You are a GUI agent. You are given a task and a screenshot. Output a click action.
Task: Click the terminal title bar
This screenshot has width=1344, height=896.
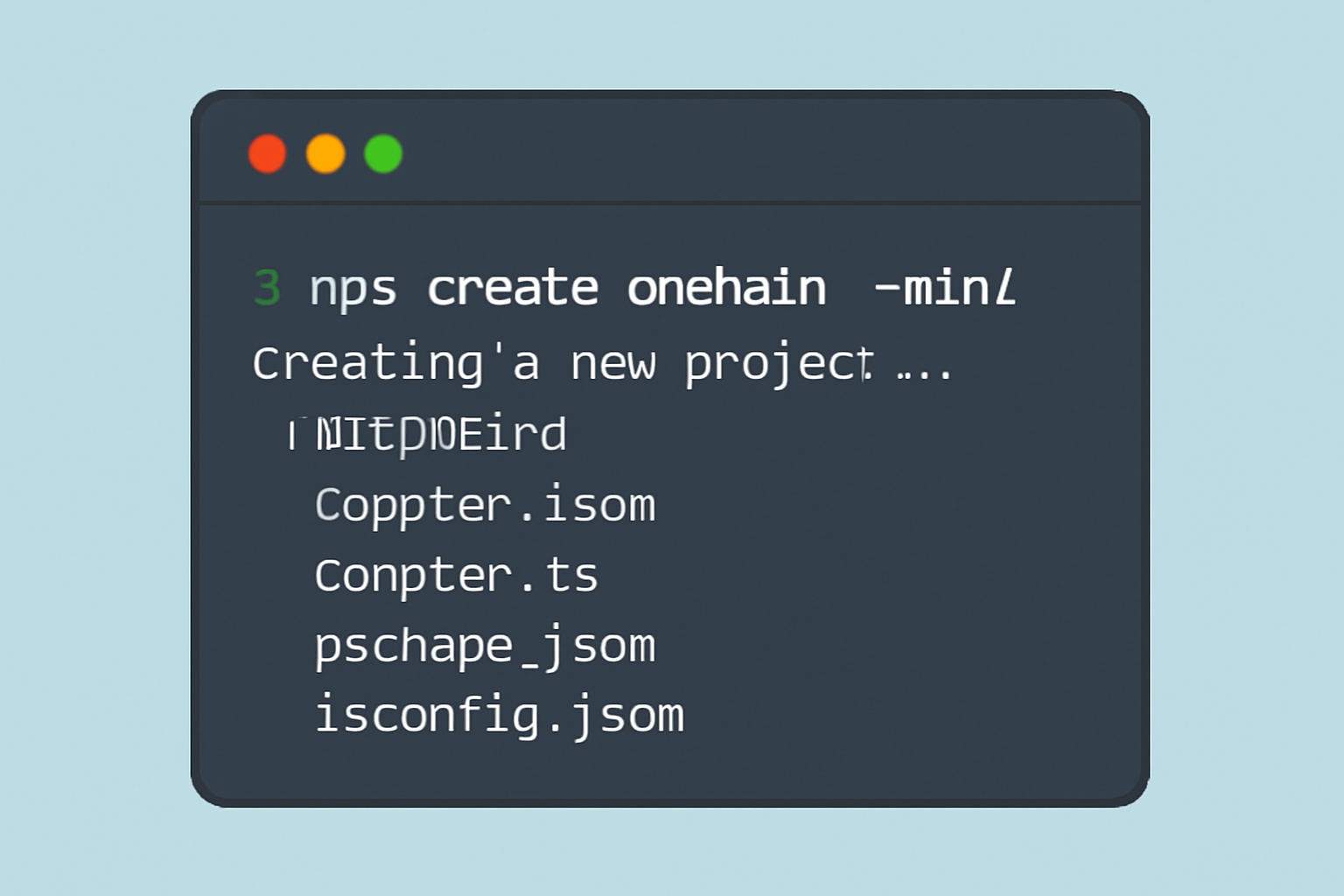752,154
